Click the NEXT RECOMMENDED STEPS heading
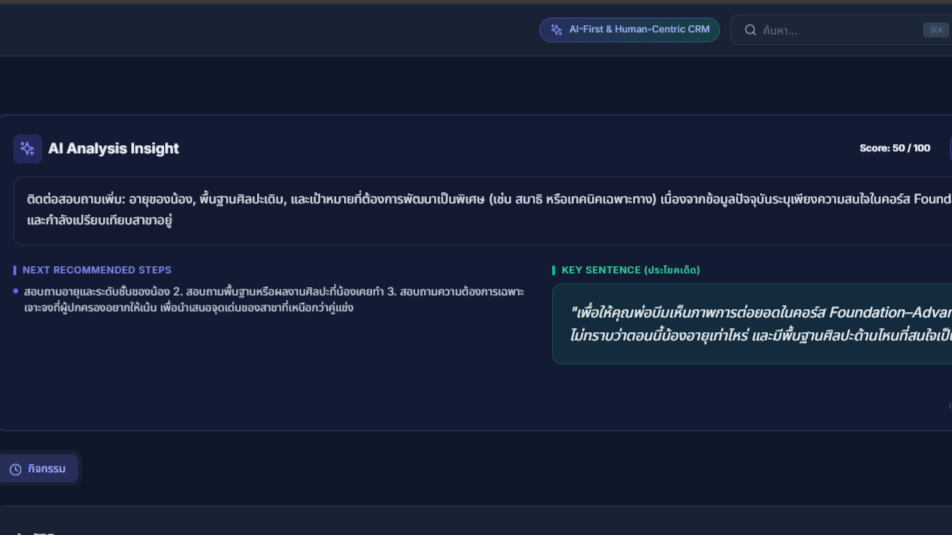The width and height of the screenshot is (952, 536). click(97, 270)
